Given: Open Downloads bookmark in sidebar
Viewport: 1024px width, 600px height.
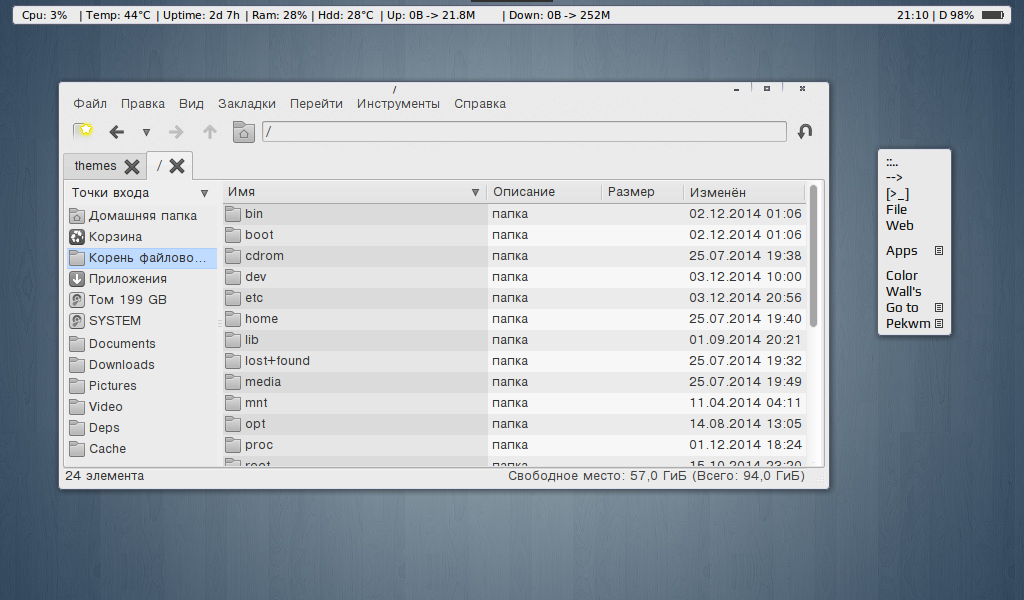Looking at the screenshot, I should coord(142,364).
